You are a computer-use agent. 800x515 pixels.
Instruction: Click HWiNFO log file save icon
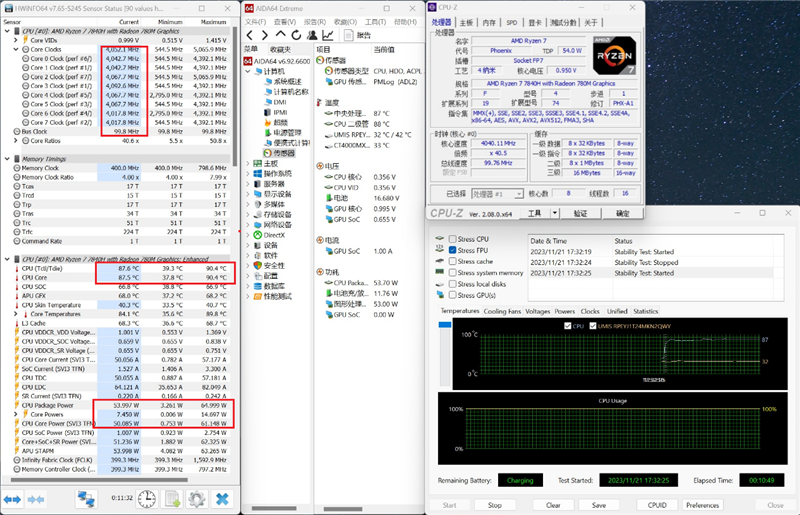(172, 499)
